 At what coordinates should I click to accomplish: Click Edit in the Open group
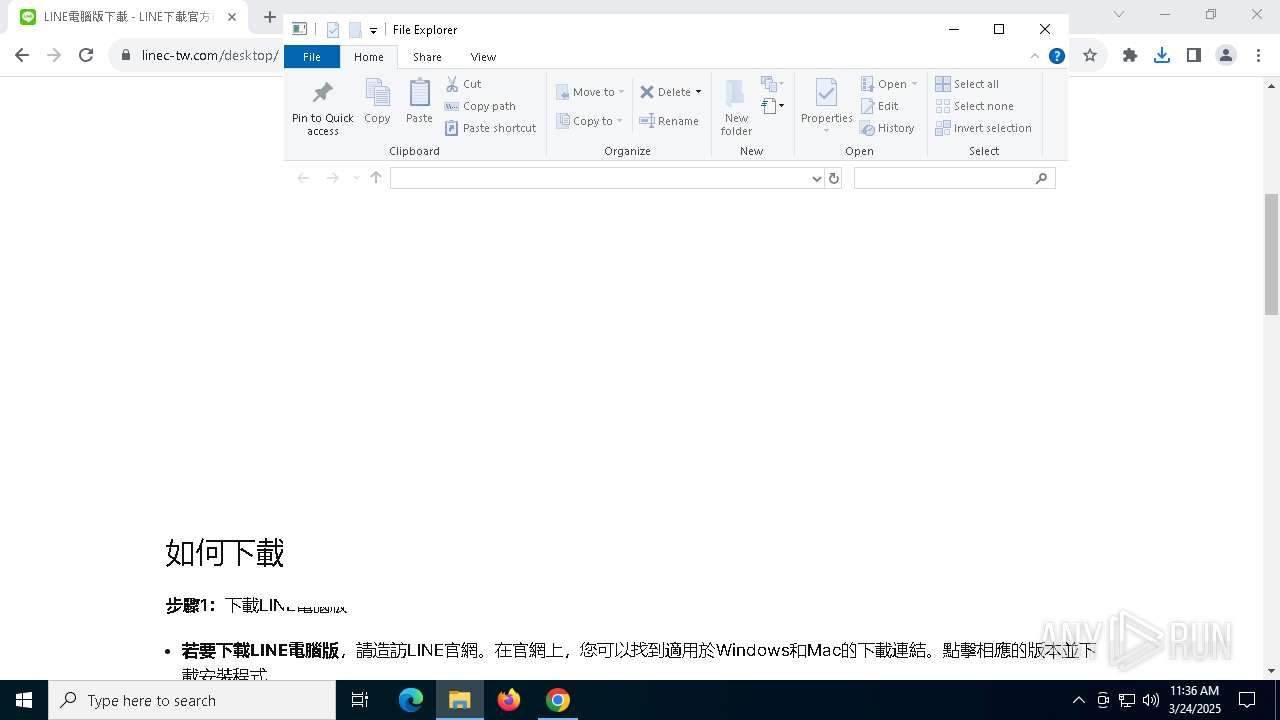[880, 106]
